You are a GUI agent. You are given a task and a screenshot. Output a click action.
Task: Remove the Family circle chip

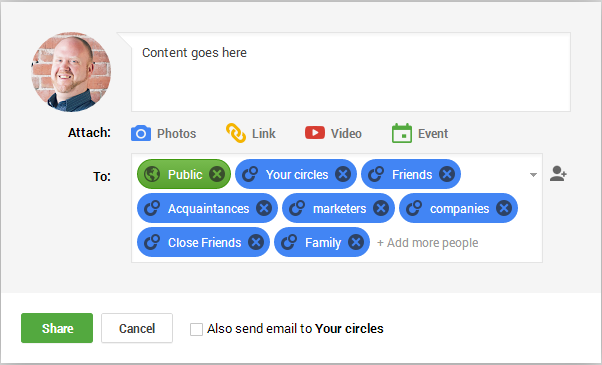356,243
